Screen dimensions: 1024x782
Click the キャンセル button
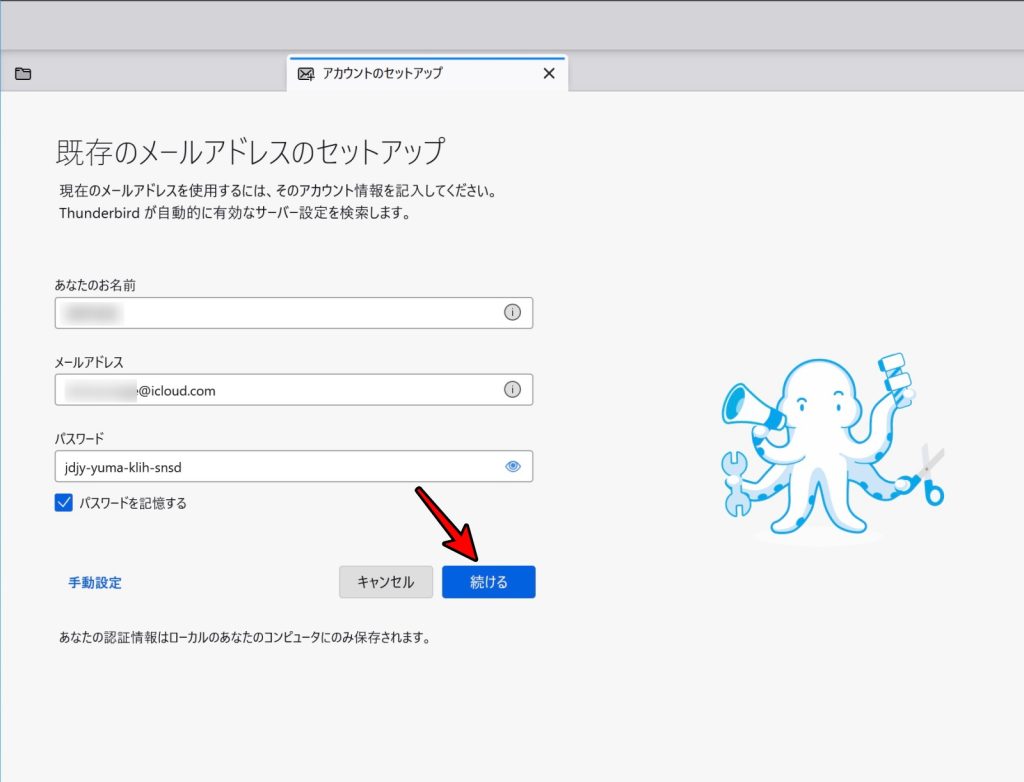[386, 581]
